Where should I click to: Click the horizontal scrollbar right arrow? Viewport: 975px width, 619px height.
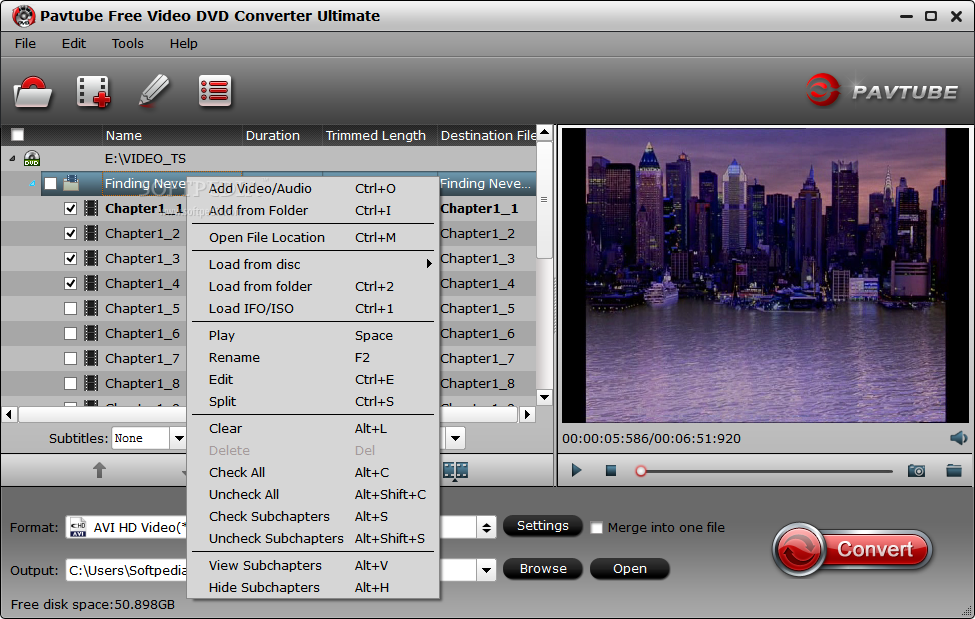(x=527, y=414)
